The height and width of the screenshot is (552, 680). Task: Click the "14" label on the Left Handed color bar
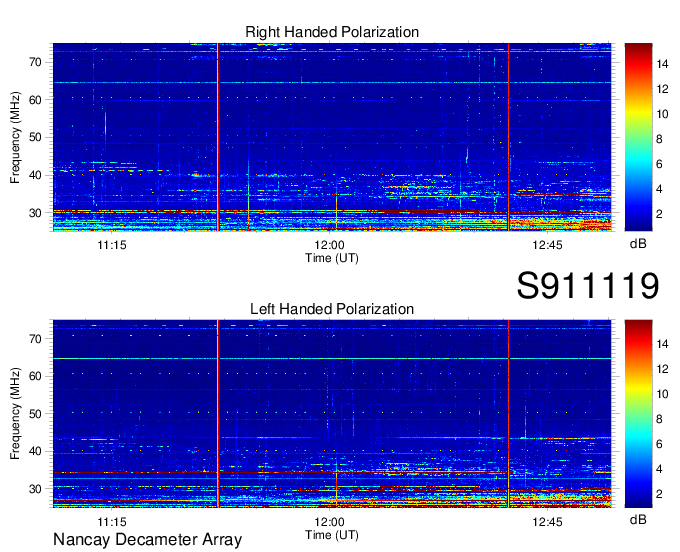(662, 344)
